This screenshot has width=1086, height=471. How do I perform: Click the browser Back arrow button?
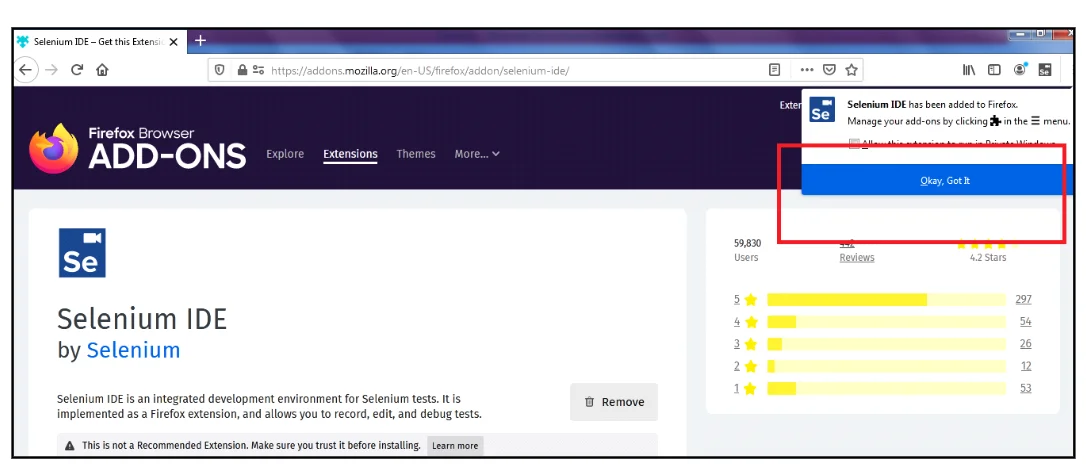click(x=26, y=70)
